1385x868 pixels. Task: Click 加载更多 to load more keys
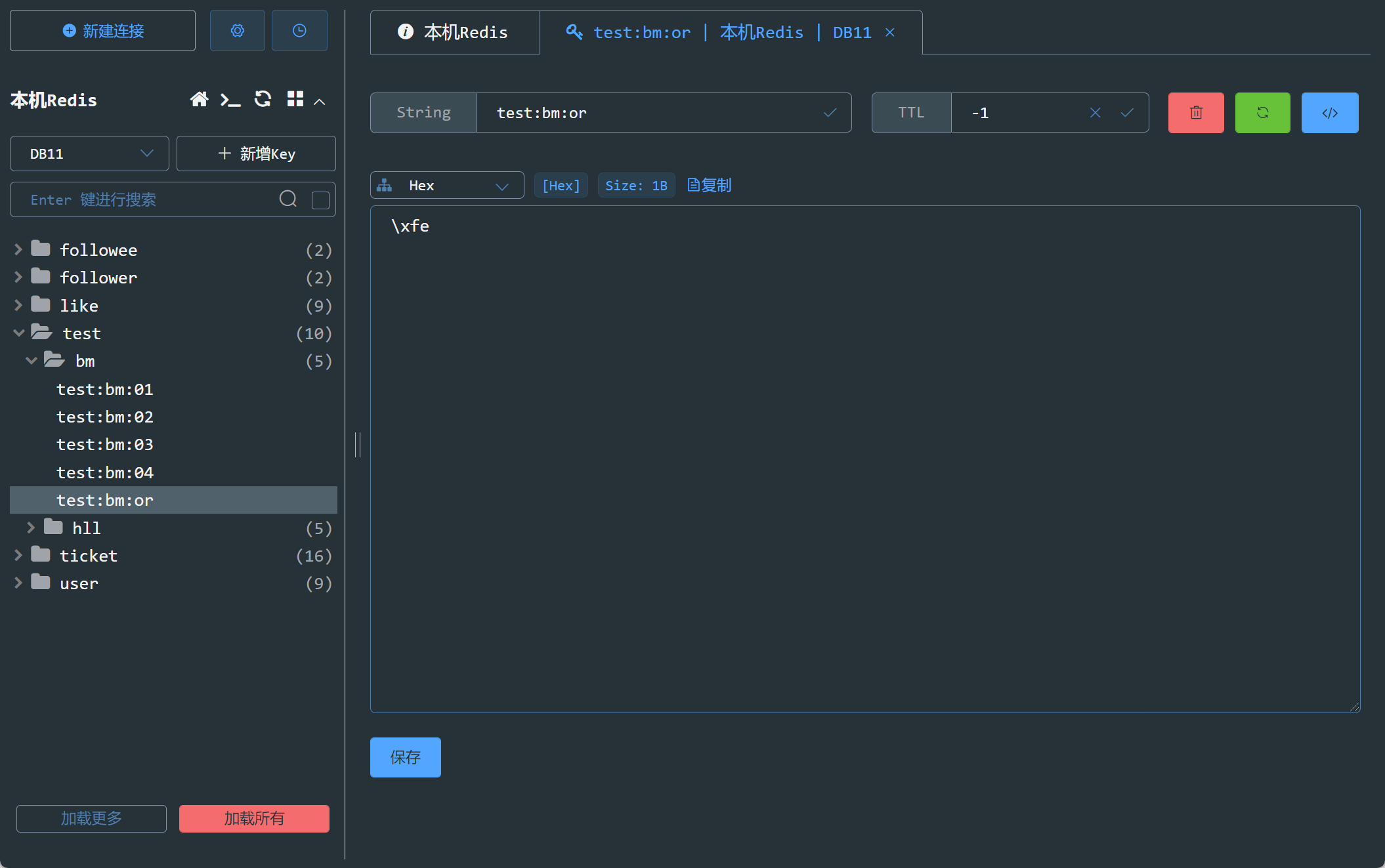(x=91, y=818)
